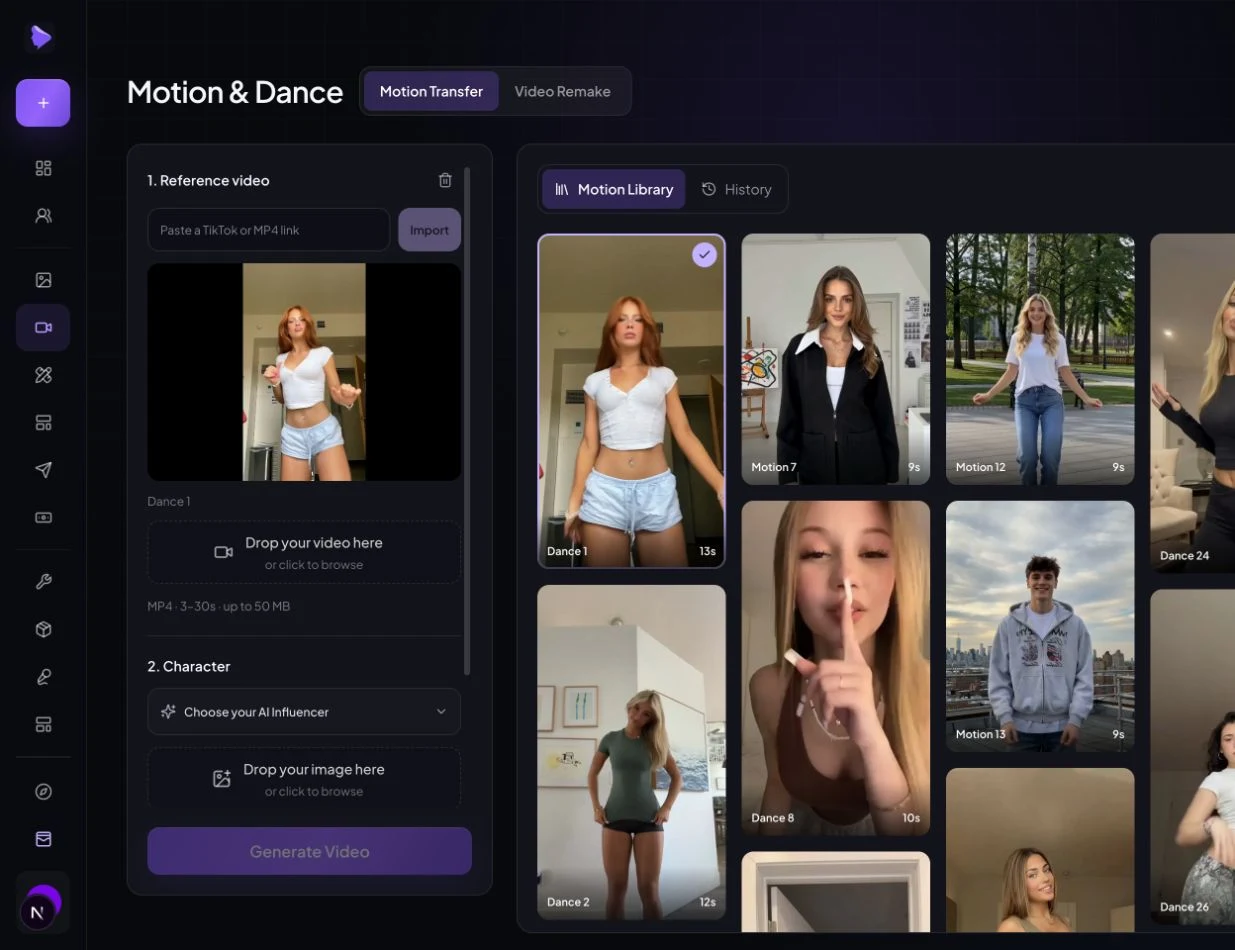Click Drop your image here upload area
Viewport: 1235px width, 950px height.
pos(304,778)
